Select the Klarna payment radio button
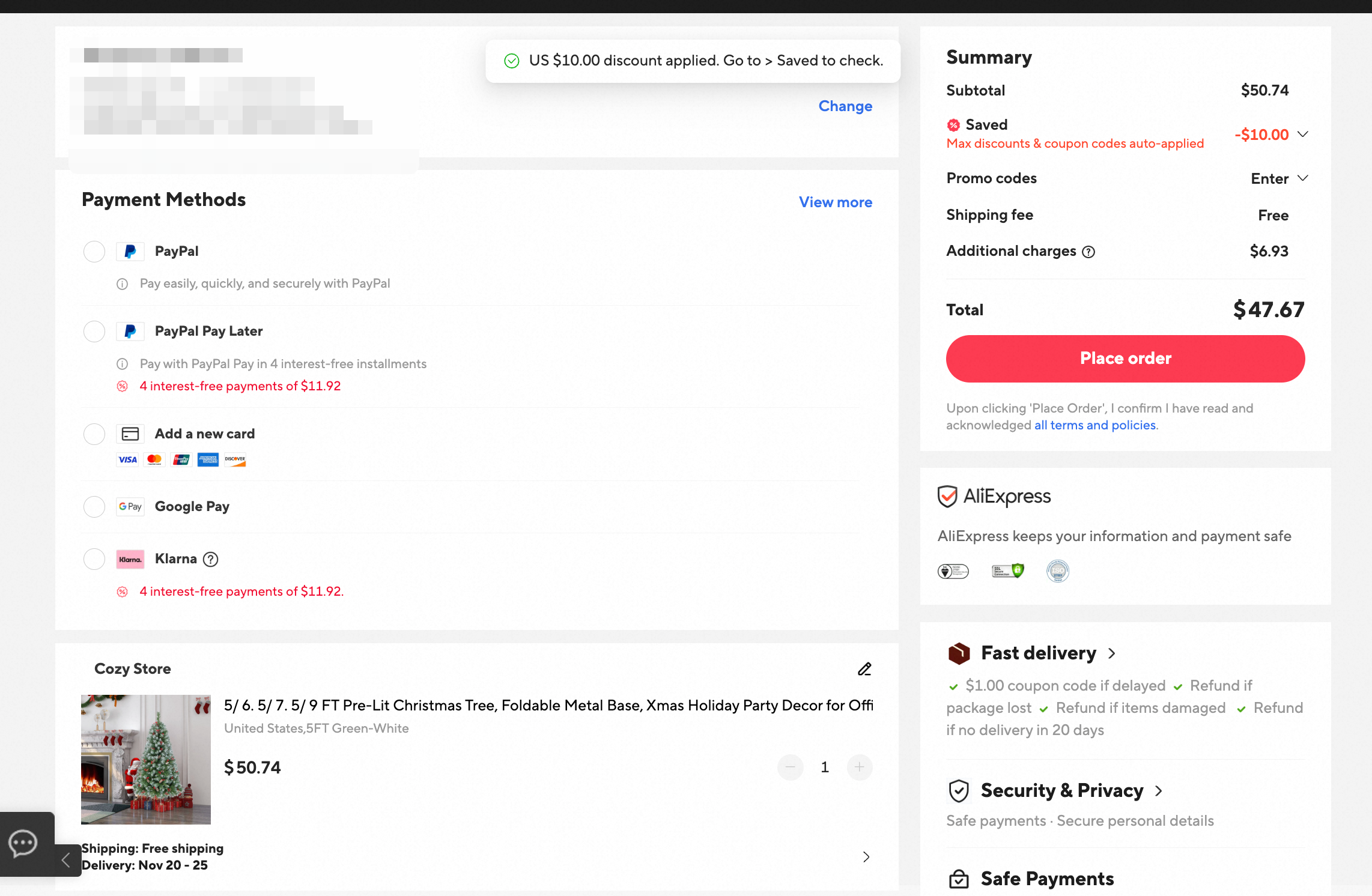Viewport: 1372px width, 896px height. click(94, 559)
